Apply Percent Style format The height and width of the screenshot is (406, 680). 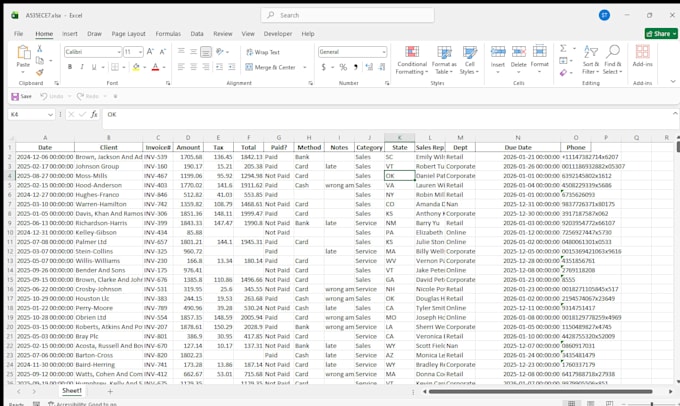click(x=343, y=67)
